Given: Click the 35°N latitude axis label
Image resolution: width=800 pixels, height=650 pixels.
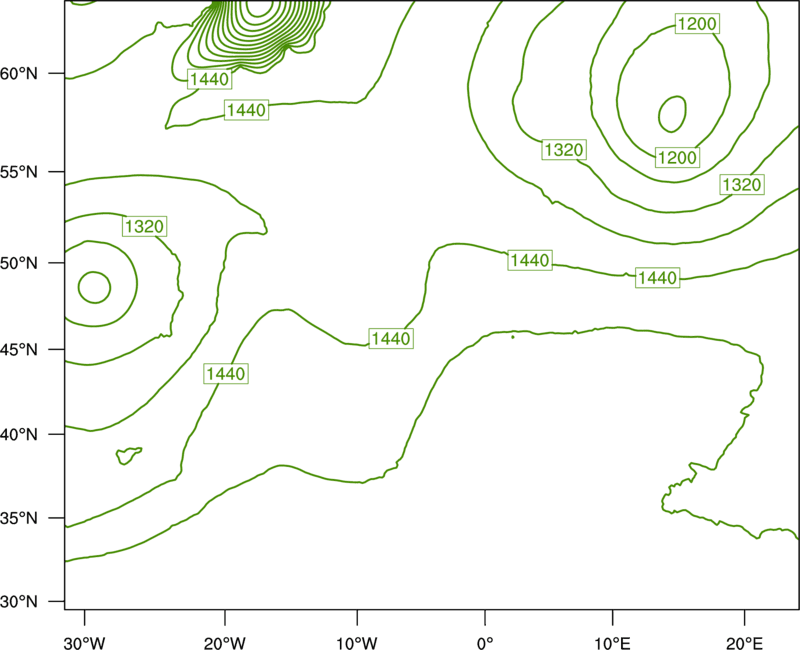Looking at the screenshot, I should [x=19, y=518].
